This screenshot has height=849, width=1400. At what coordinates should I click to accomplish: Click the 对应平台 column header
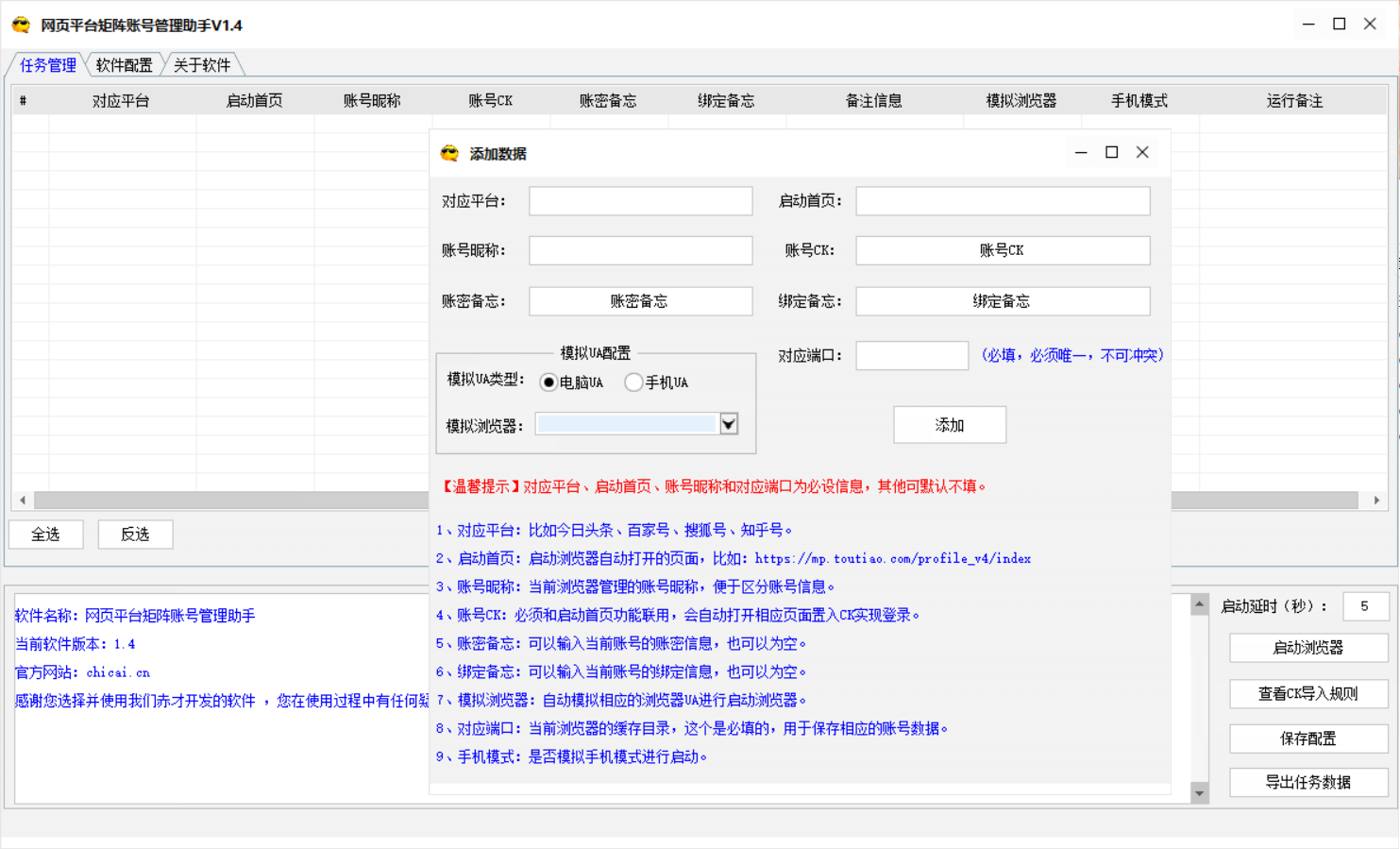[122, 101]
